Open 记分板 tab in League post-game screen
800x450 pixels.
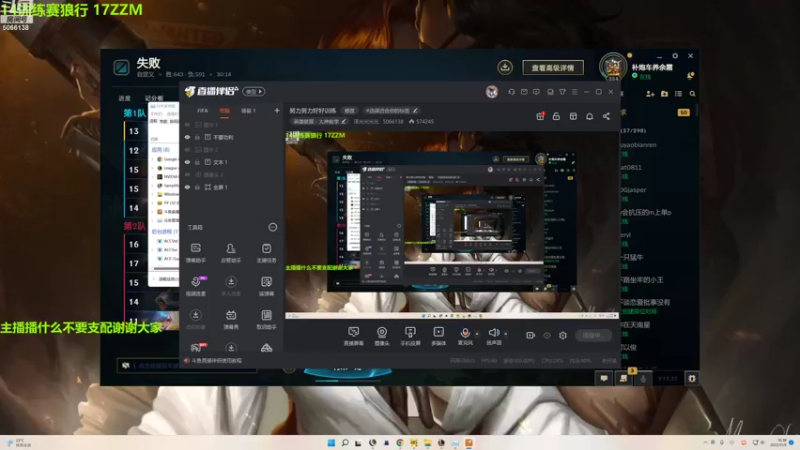(x=154, y=98)
